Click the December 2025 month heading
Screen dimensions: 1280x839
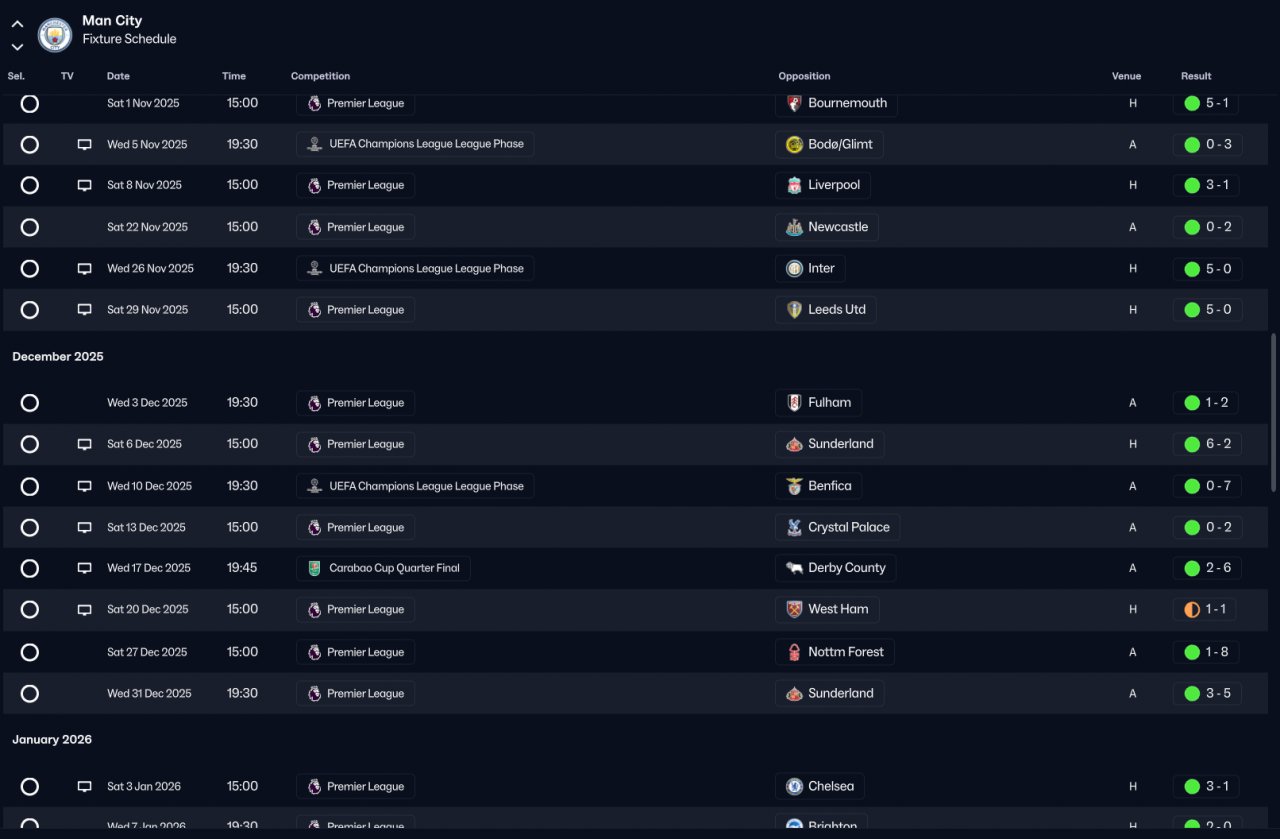(58, 357)
